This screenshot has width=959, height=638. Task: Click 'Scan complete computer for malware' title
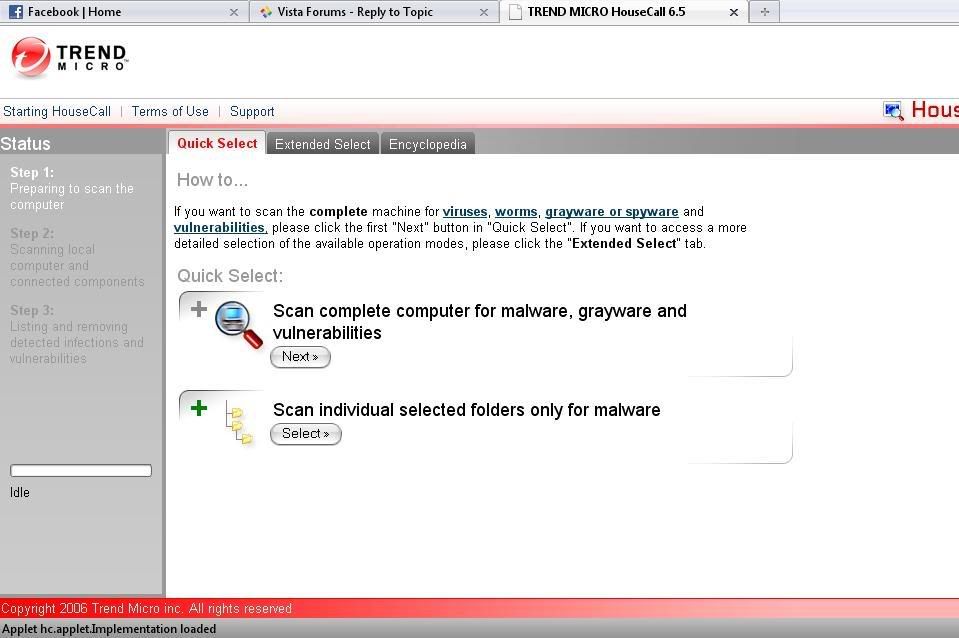point(480,322)
